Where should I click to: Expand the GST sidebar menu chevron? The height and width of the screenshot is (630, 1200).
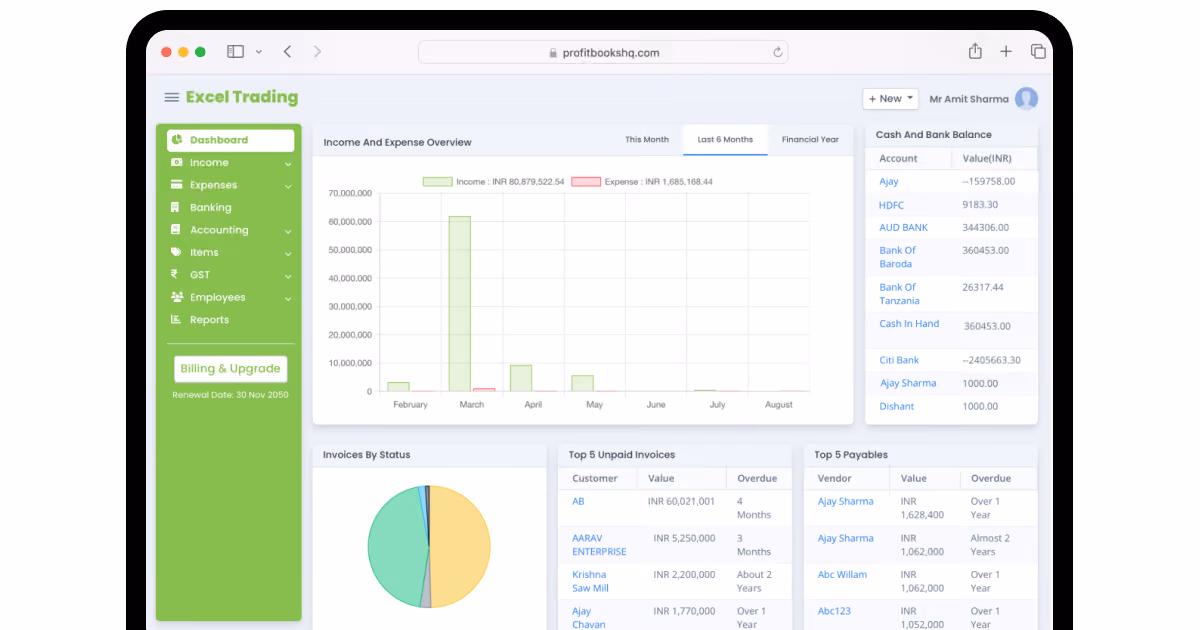point(288,276)
